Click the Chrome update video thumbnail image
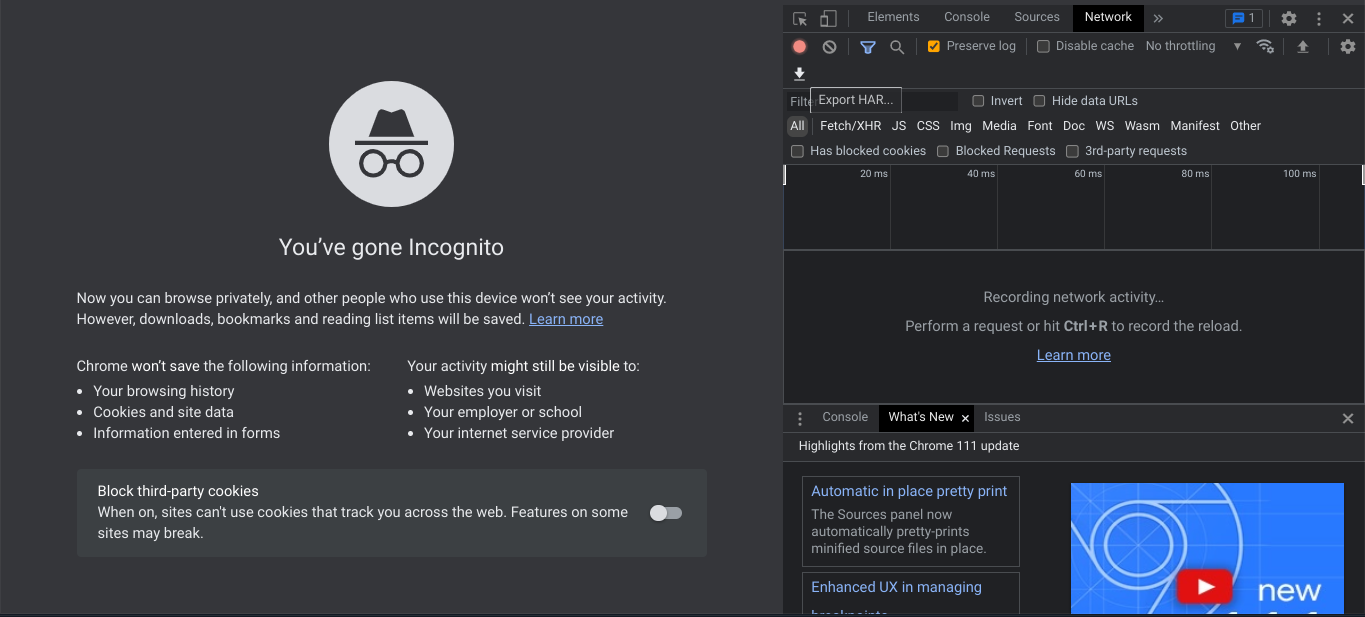Screen dimensions: 1365x617 1207,548
